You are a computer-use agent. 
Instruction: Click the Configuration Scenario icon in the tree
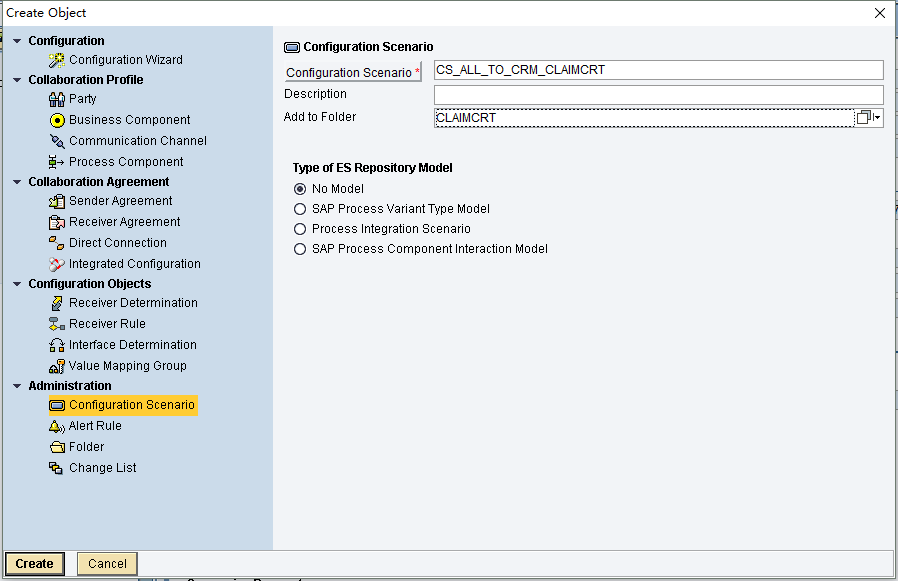pos(57,406)
